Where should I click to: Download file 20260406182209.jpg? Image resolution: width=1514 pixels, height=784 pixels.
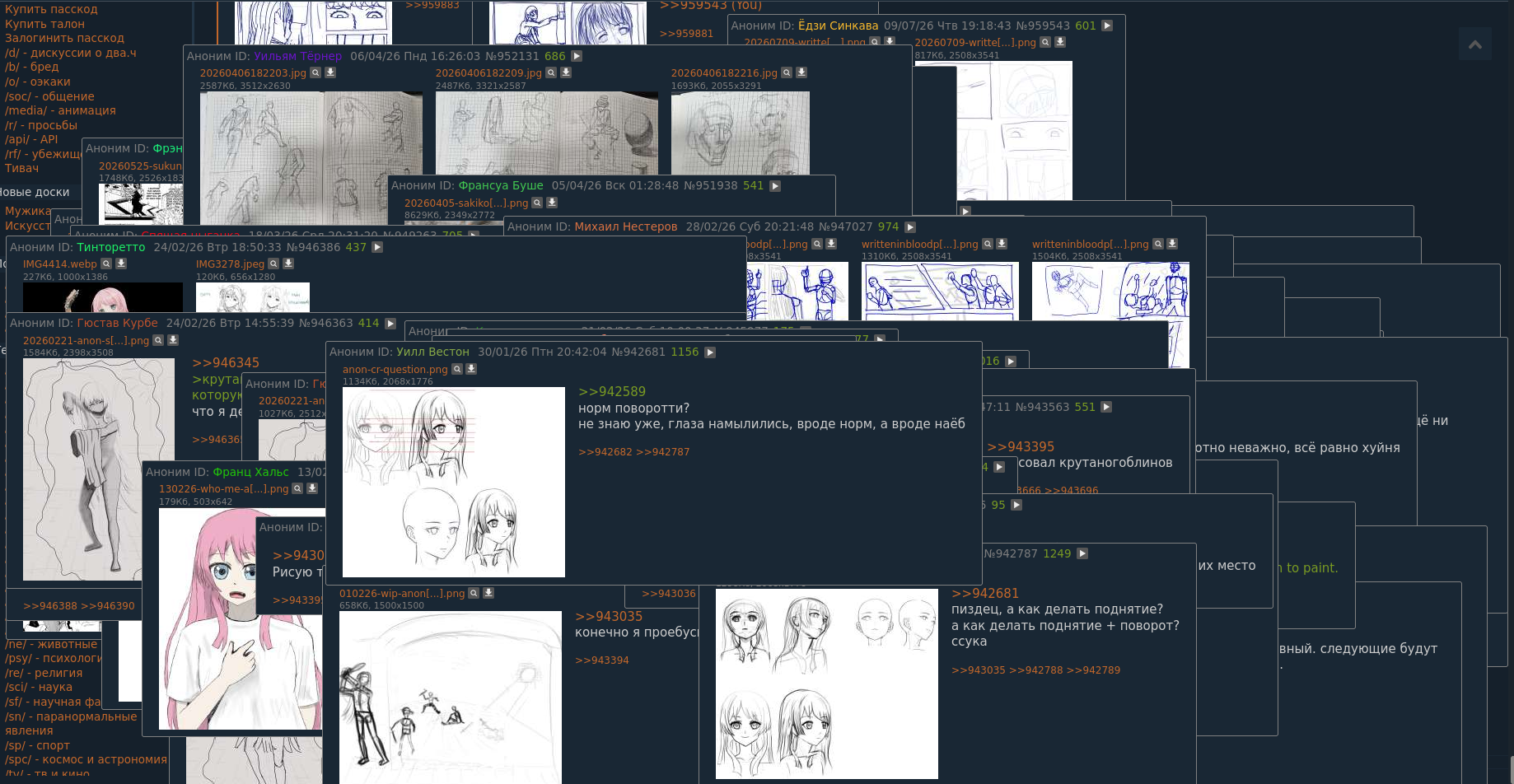point(566,72)
